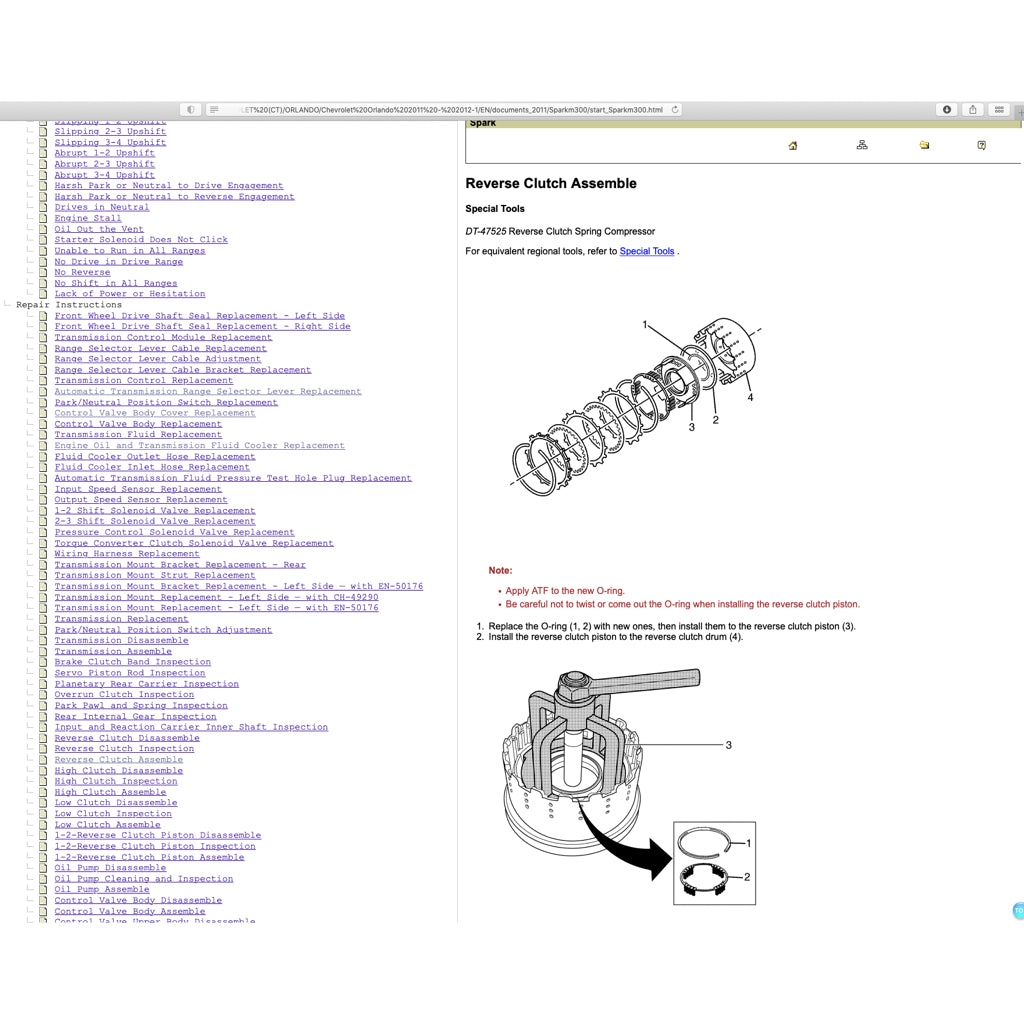The image size is (1024, 1024).
Task: Click the page icon beside Reverse Clutch Assemble
Action: (x=42, y=759)
